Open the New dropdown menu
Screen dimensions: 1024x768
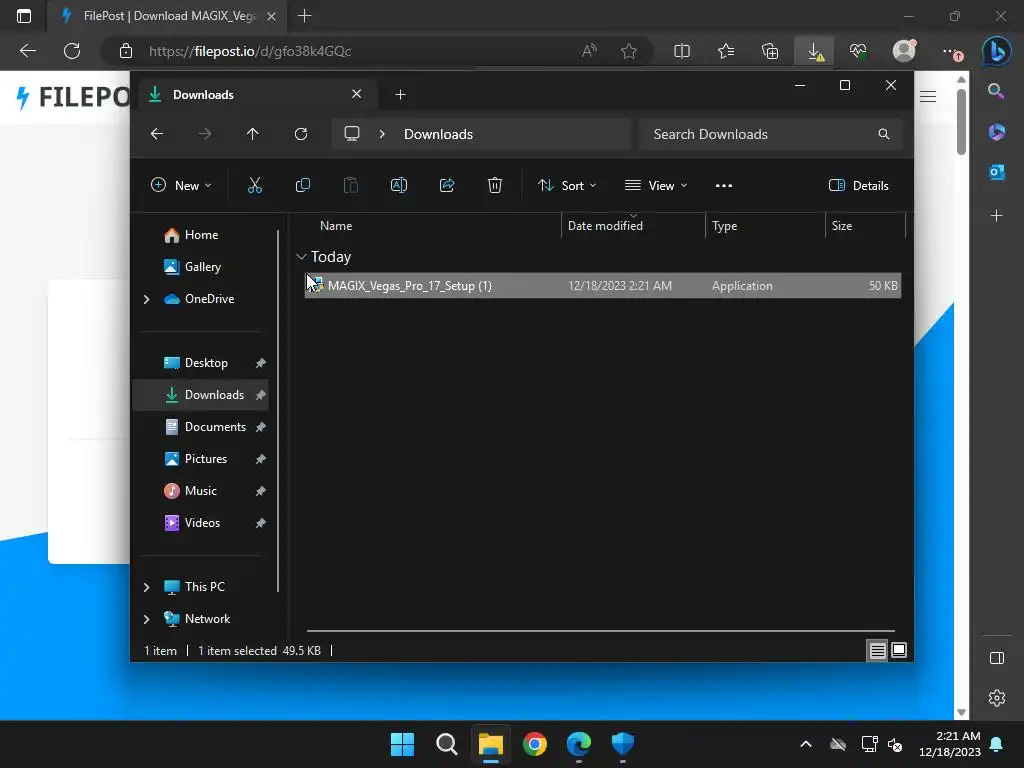click(181, 185)
